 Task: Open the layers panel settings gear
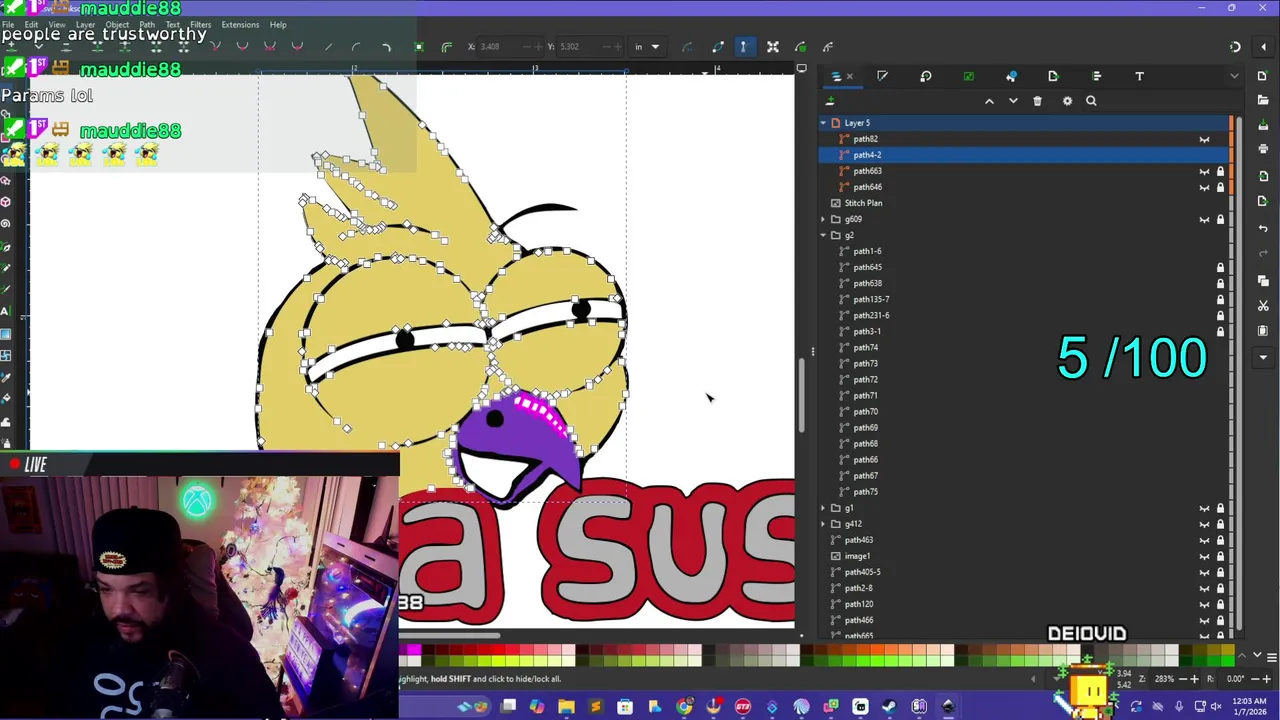(1067, 101)
